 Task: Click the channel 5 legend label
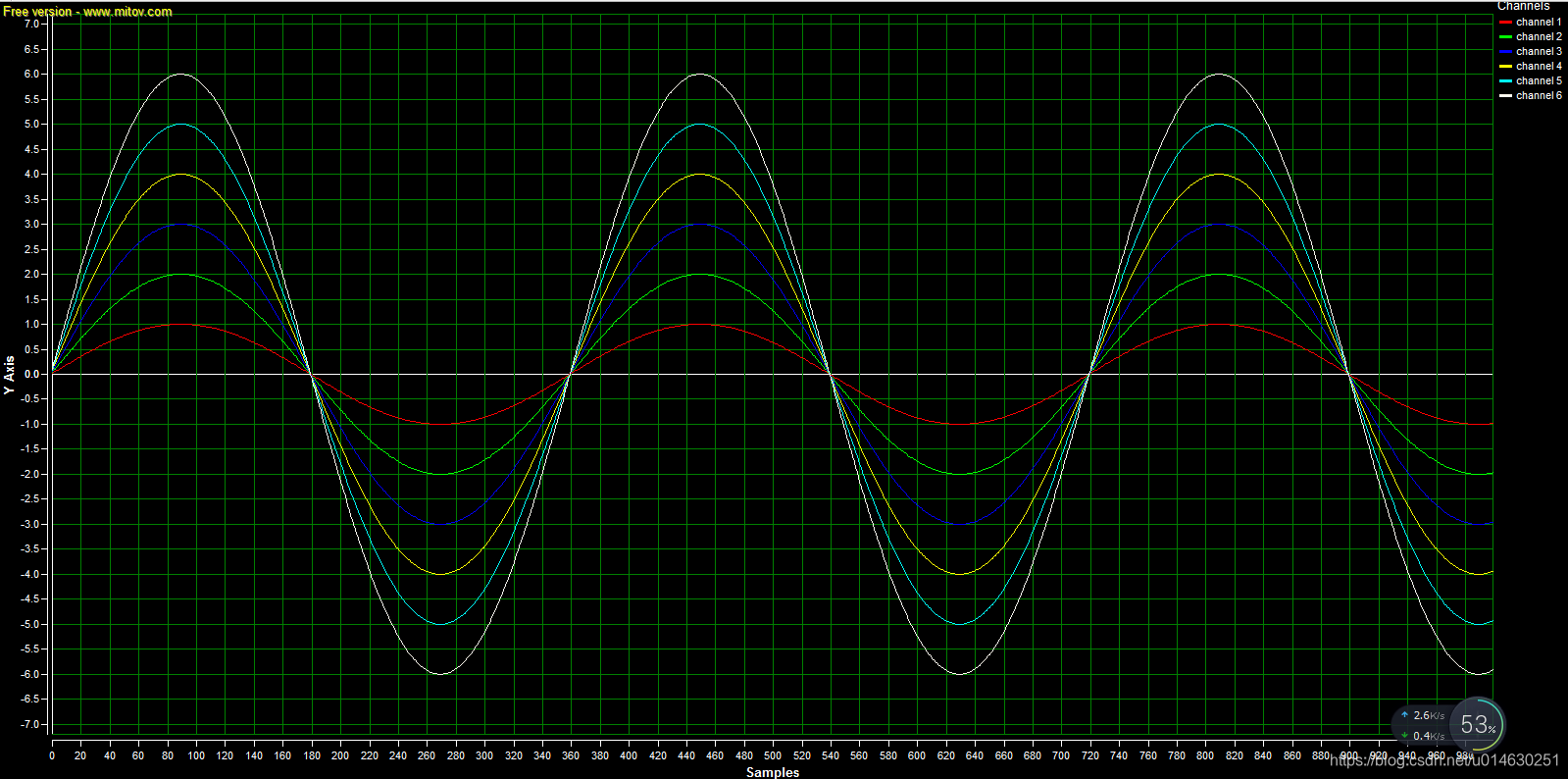[x=1539, y=80]
